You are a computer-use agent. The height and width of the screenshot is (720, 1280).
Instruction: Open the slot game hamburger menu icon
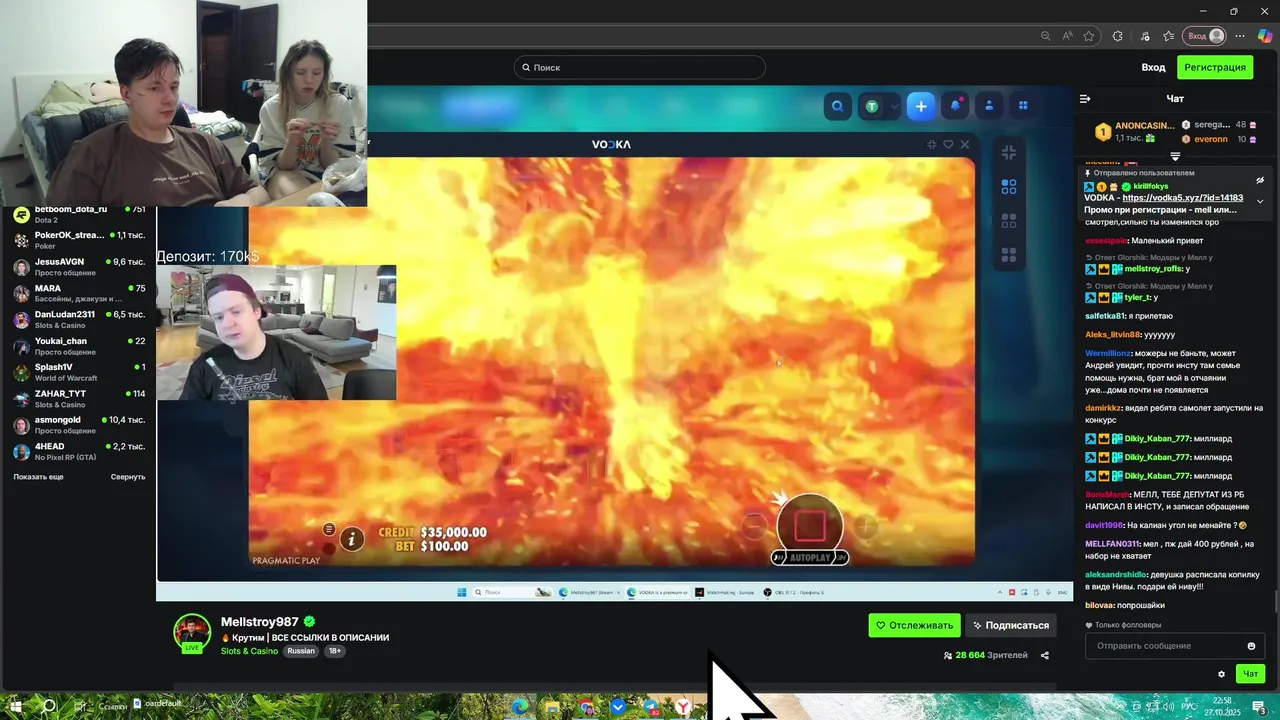coord(328,529)
